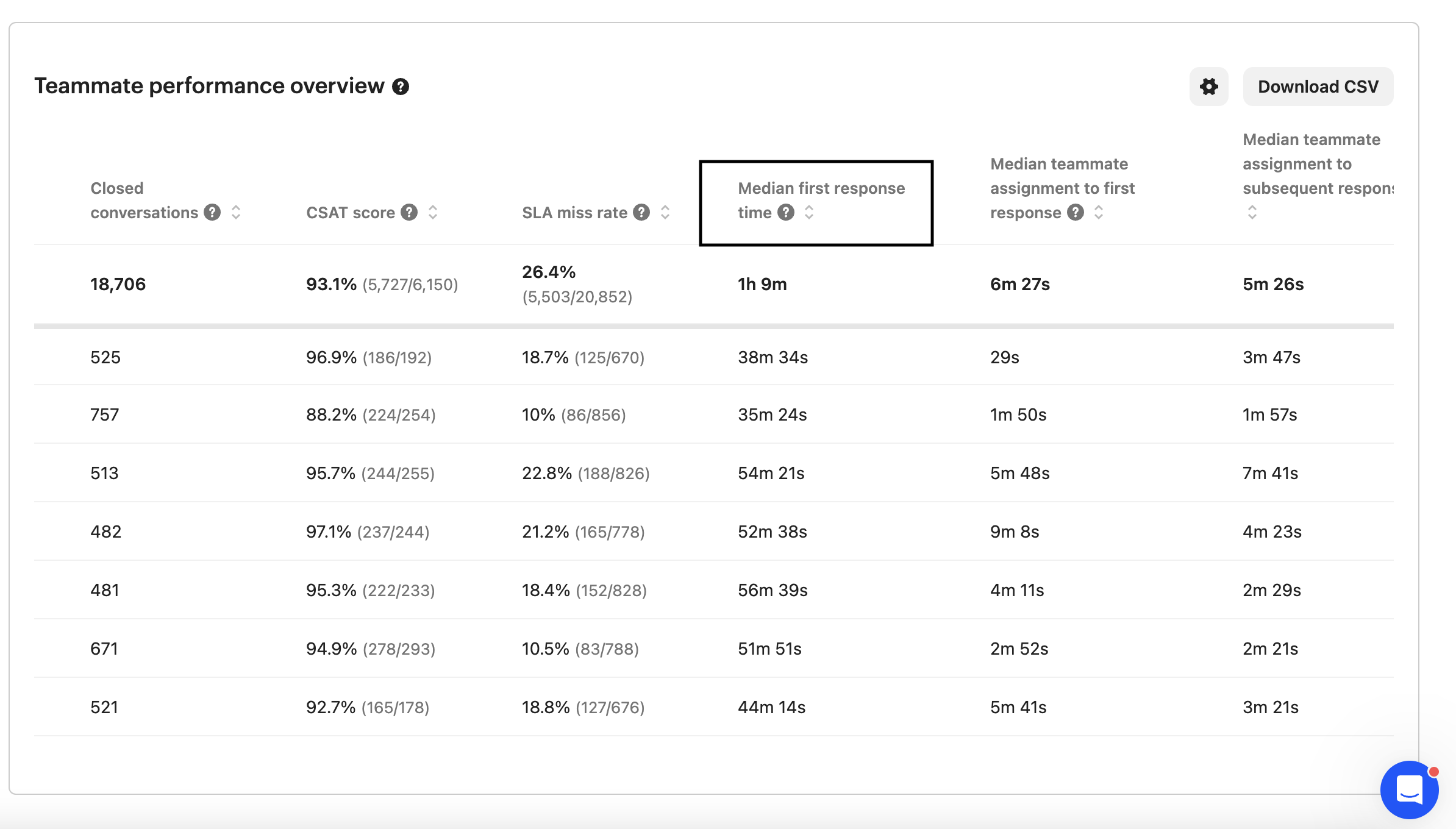Open help icon for assignment to first response
This screenshot has height=829, width=1456.
coord(1076,212)
